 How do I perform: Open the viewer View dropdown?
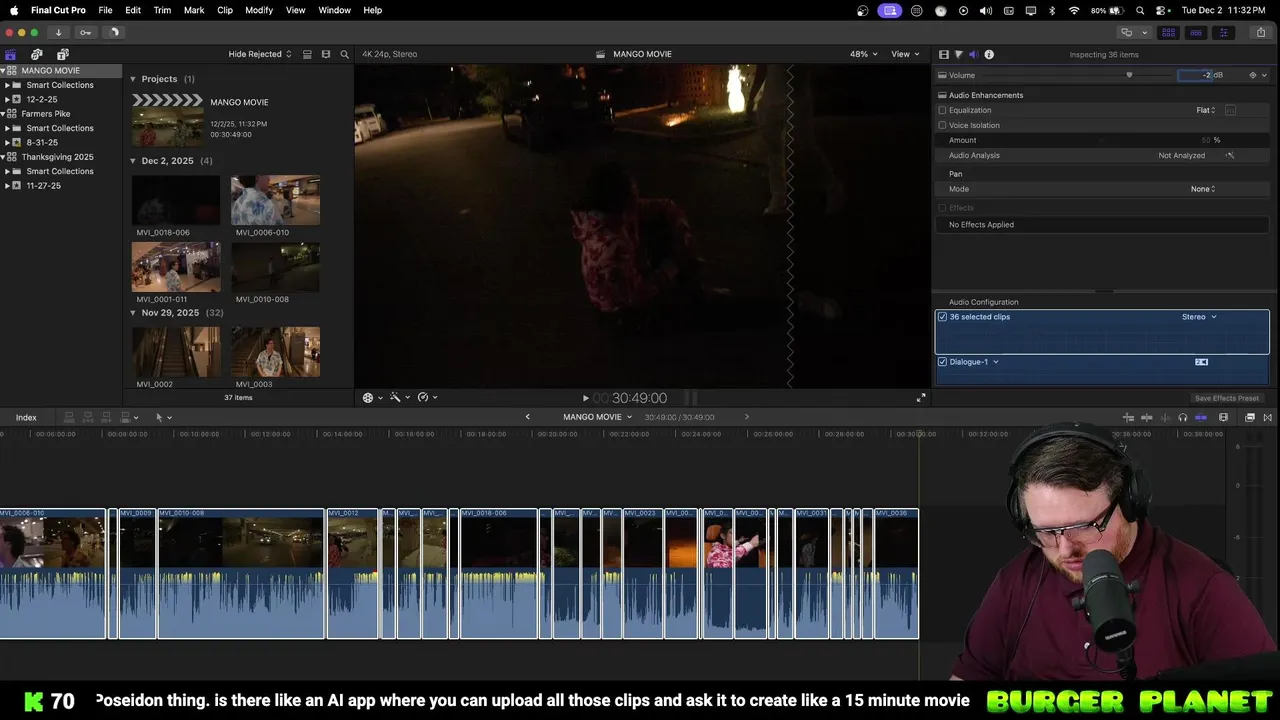tap(905, 54)
